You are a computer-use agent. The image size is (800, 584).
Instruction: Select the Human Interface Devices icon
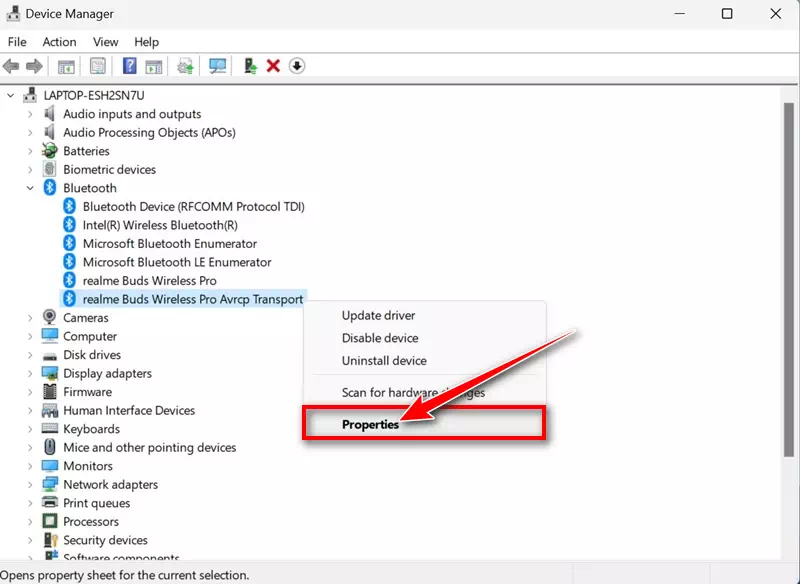coord(49,410)
